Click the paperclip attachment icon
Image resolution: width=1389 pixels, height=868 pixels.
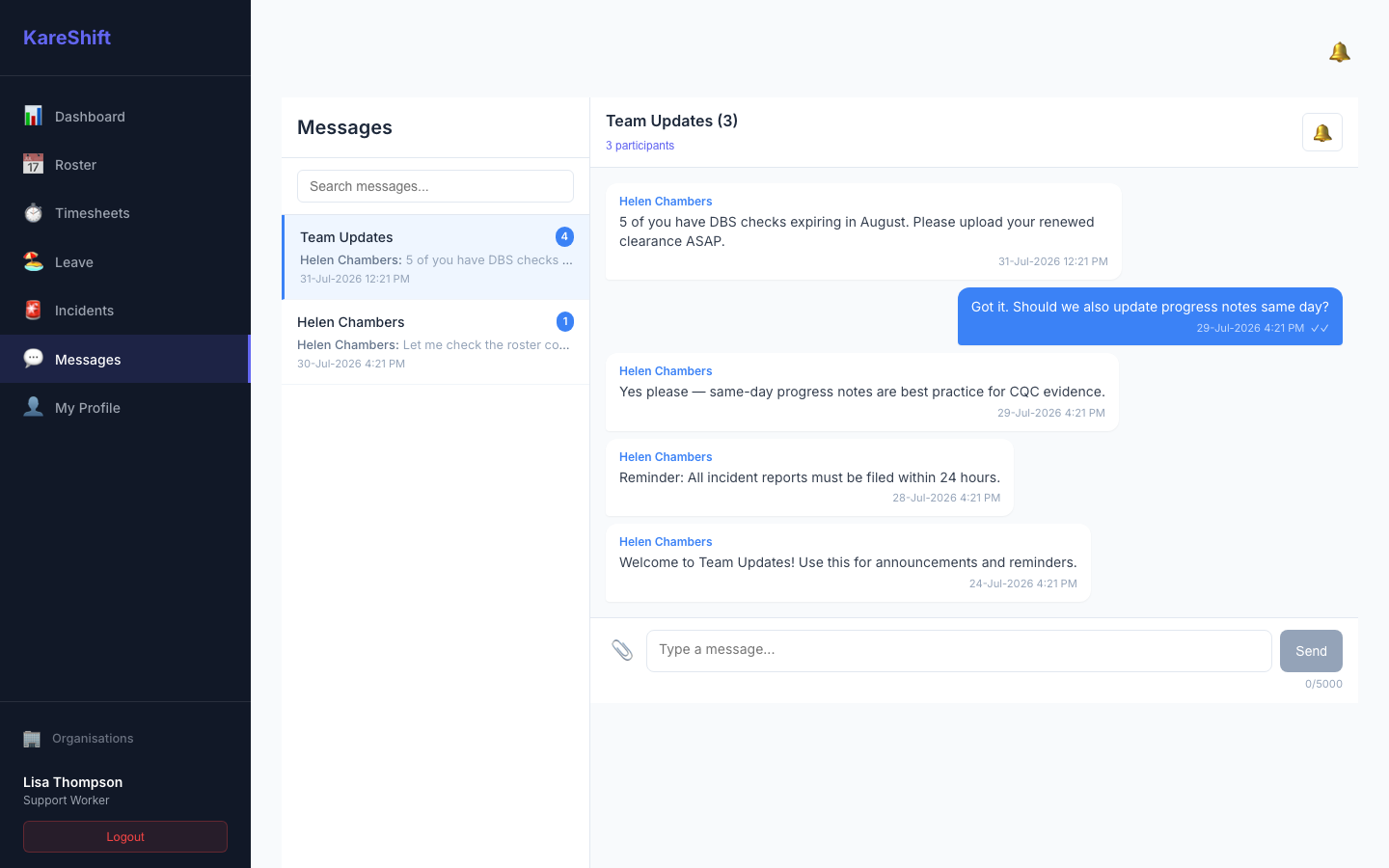(622, 650)
